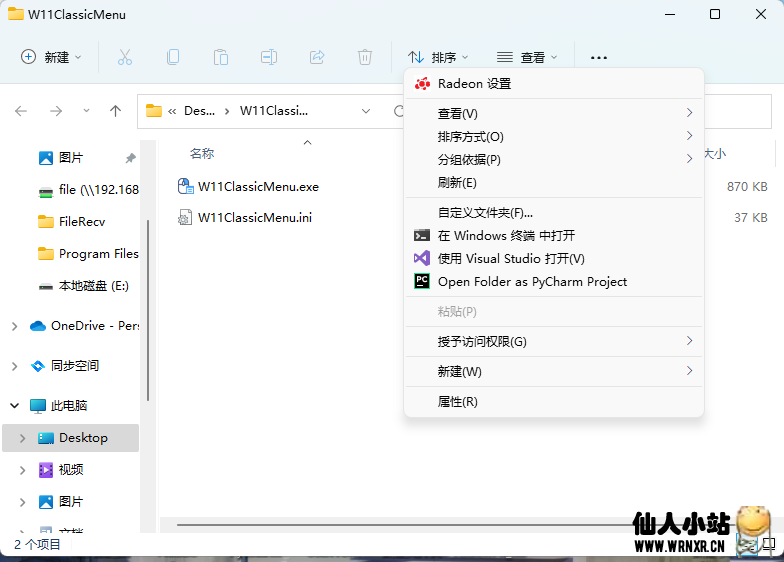Select file W11ClassicMenu.ini

click(255, 218)
